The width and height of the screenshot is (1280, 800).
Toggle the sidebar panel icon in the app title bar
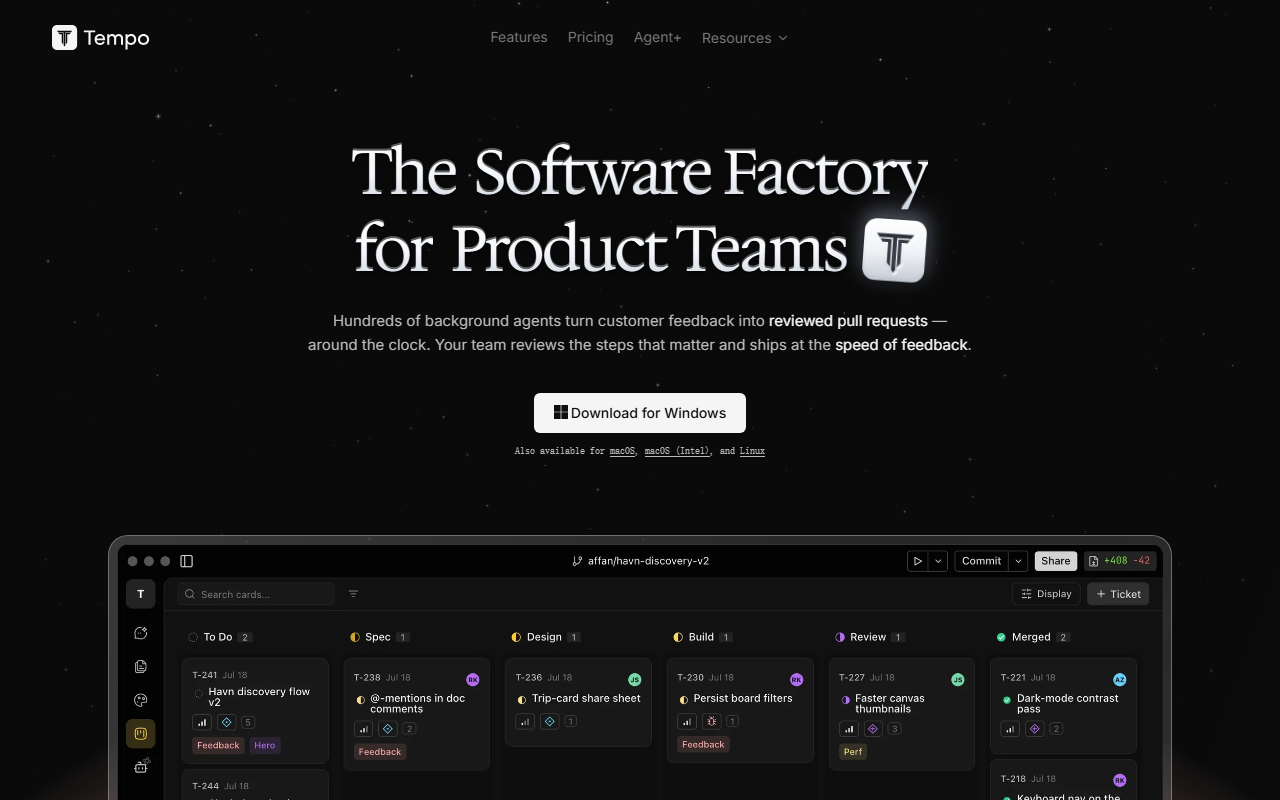coord(186,561)
